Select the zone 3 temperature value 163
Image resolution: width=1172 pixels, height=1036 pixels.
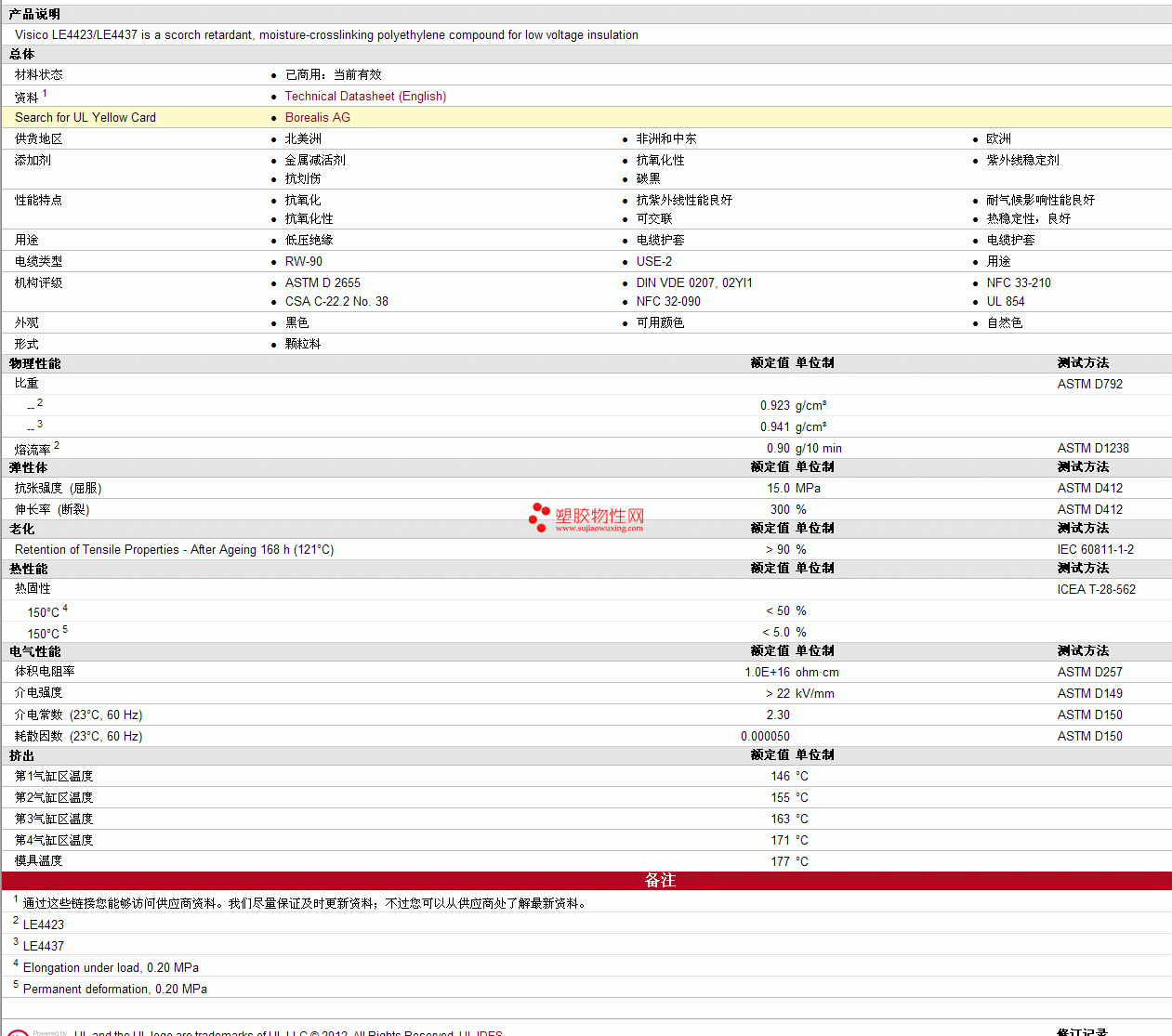tap(781, 820)
